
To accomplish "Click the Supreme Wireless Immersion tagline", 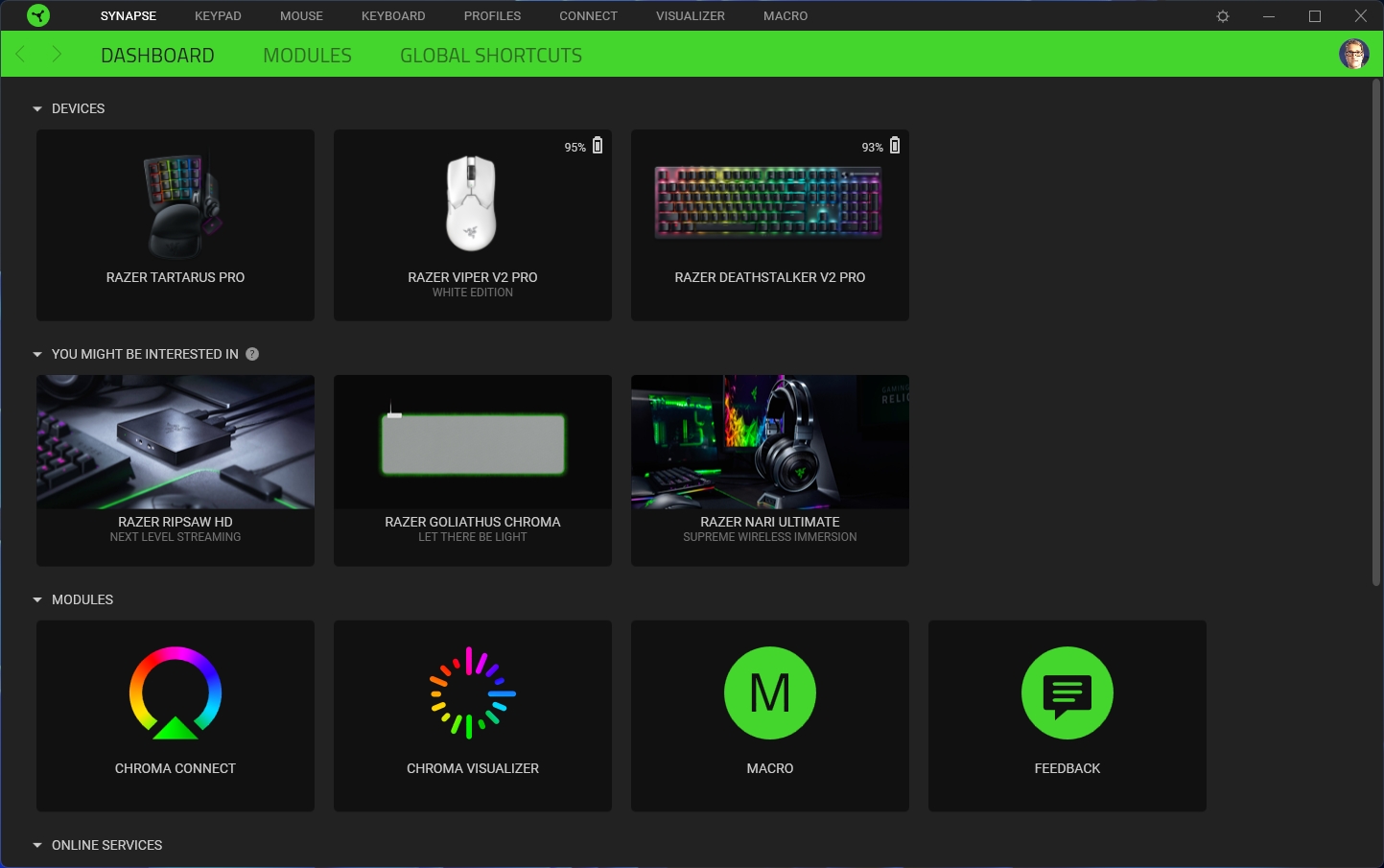I will tap(770, 537).
